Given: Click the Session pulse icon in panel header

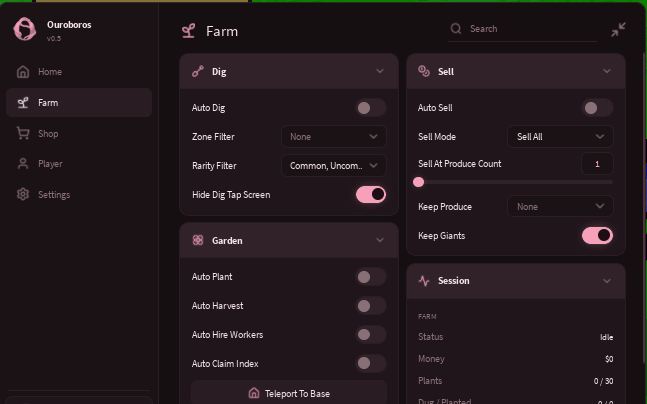Looking at the screenshot, I should point(424,281).
